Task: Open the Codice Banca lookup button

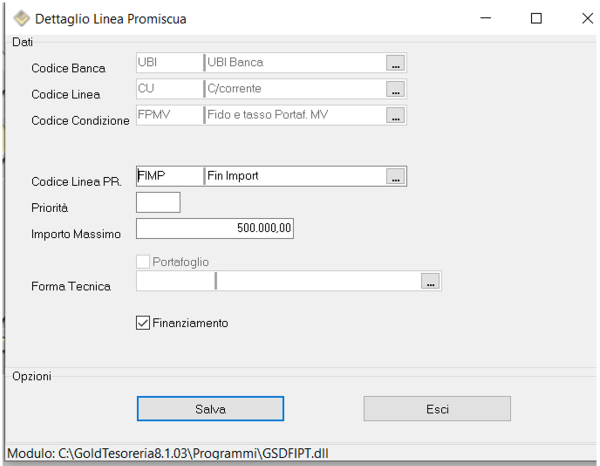Action: coord(396,63)
